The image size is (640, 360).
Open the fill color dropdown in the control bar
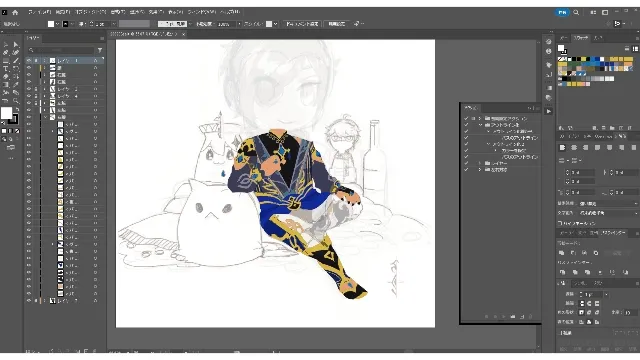point(57,24)
